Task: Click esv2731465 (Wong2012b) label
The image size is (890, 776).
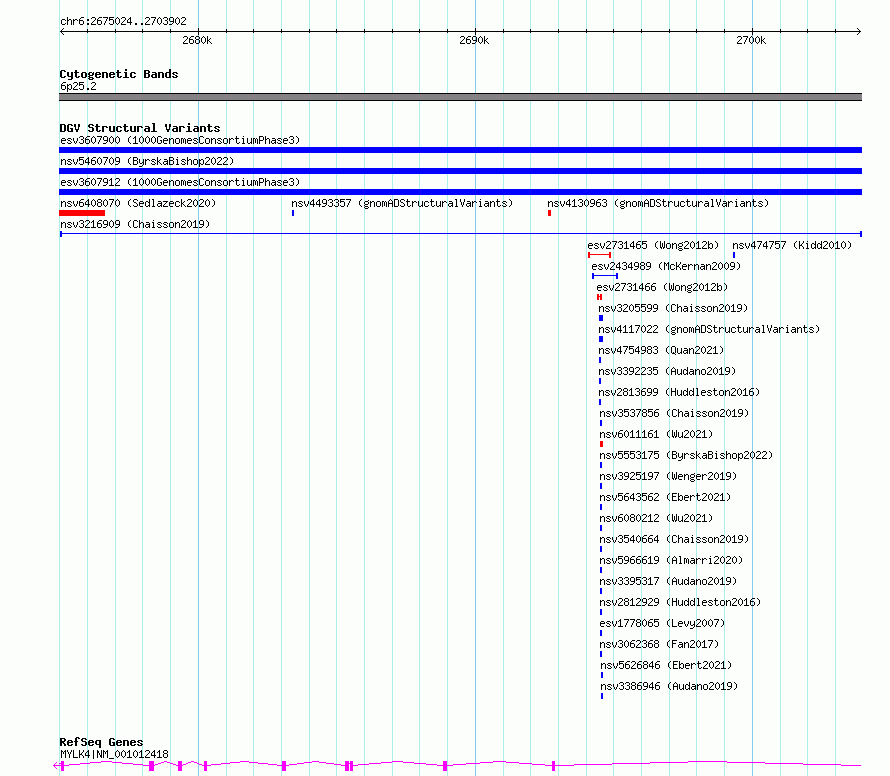Action: [653, 245]
